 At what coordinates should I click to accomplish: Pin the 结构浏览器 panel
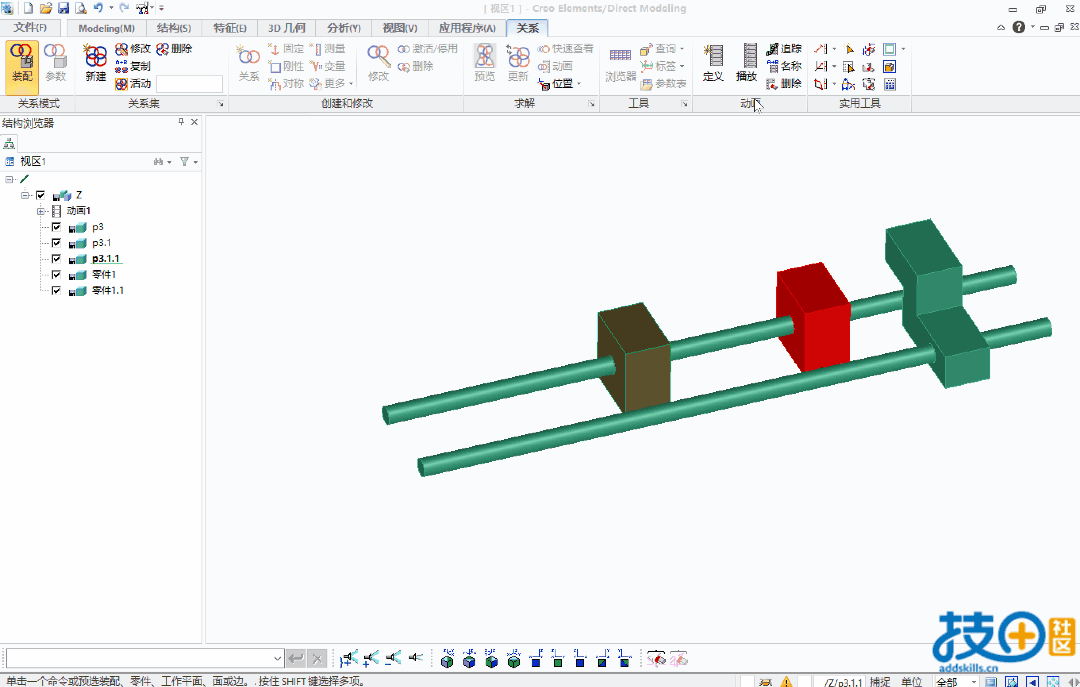pos(181,122)
